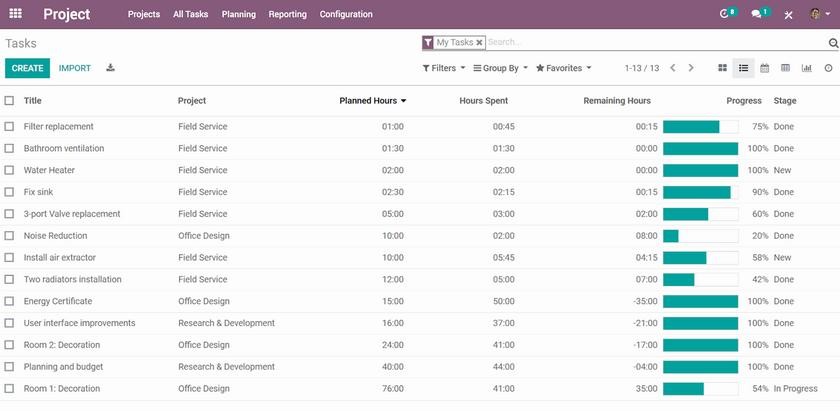Image resolution: width=840 pixels, height=411 pixels.
Task: Open the Planning and budget task
Action: (63, 367)
